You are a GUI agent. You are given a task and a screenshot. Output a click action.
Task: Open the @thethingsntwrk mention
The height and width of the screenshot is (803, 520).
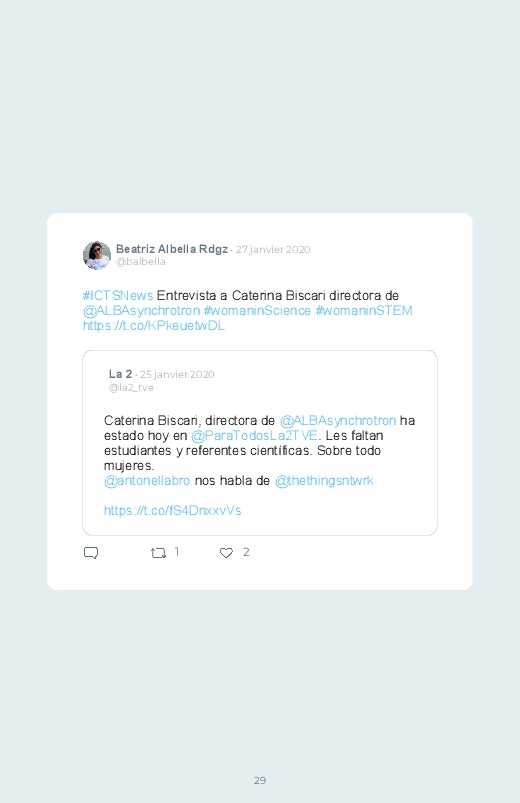324,480
